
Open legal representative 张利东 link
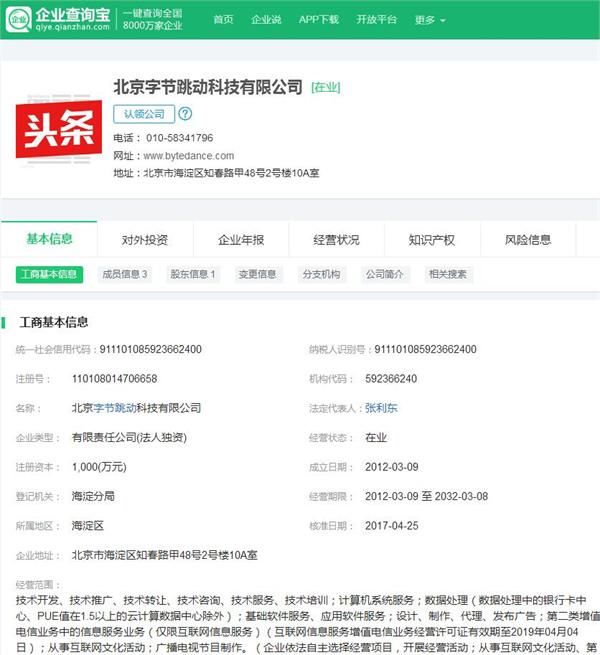click(381, 408)
